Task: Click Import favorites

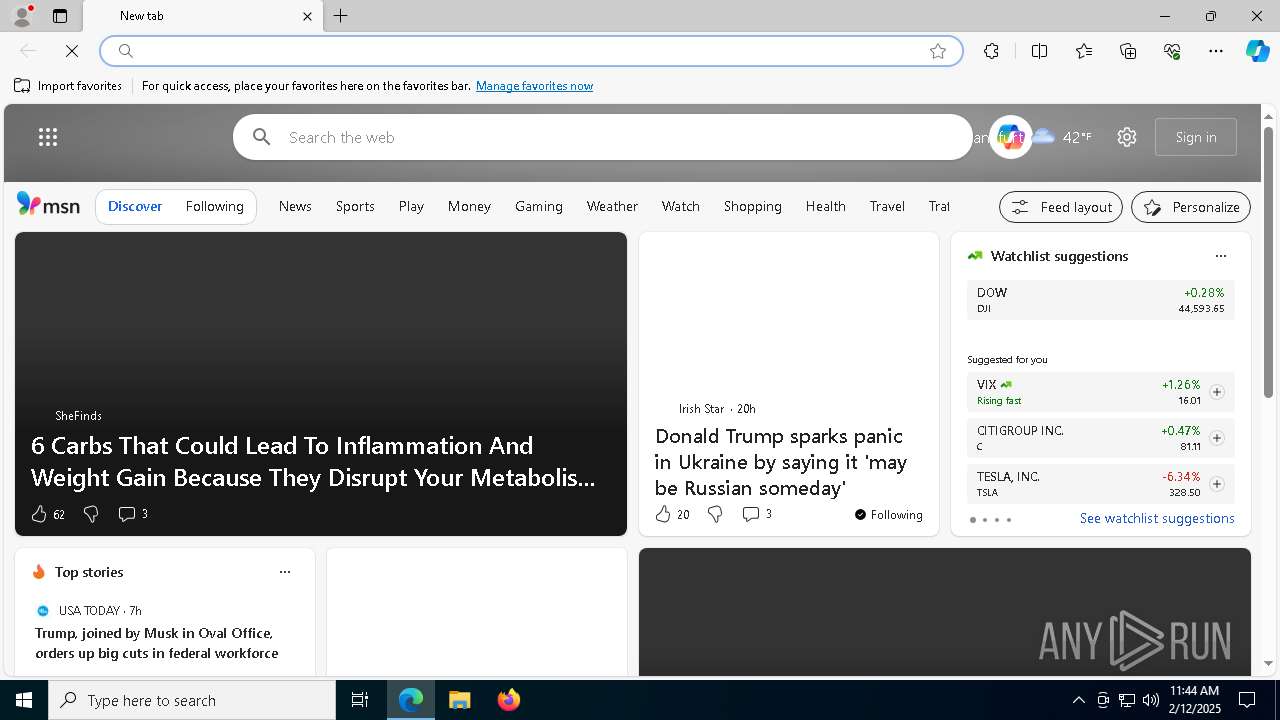Action: tap(68, 86)
